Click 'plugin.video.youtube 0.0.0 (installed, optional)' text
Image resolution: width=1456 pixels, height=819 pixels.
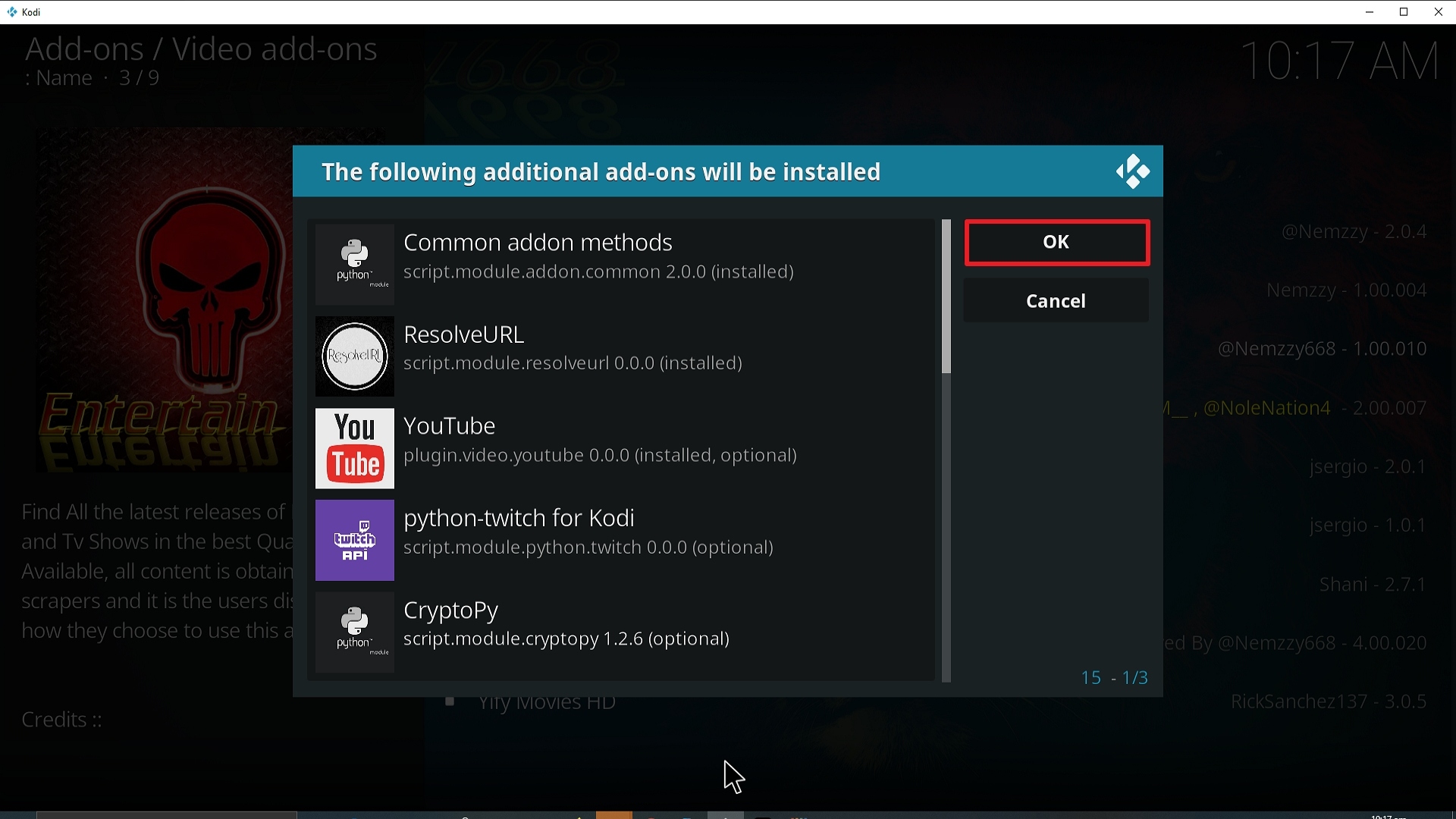click(601, 456)
